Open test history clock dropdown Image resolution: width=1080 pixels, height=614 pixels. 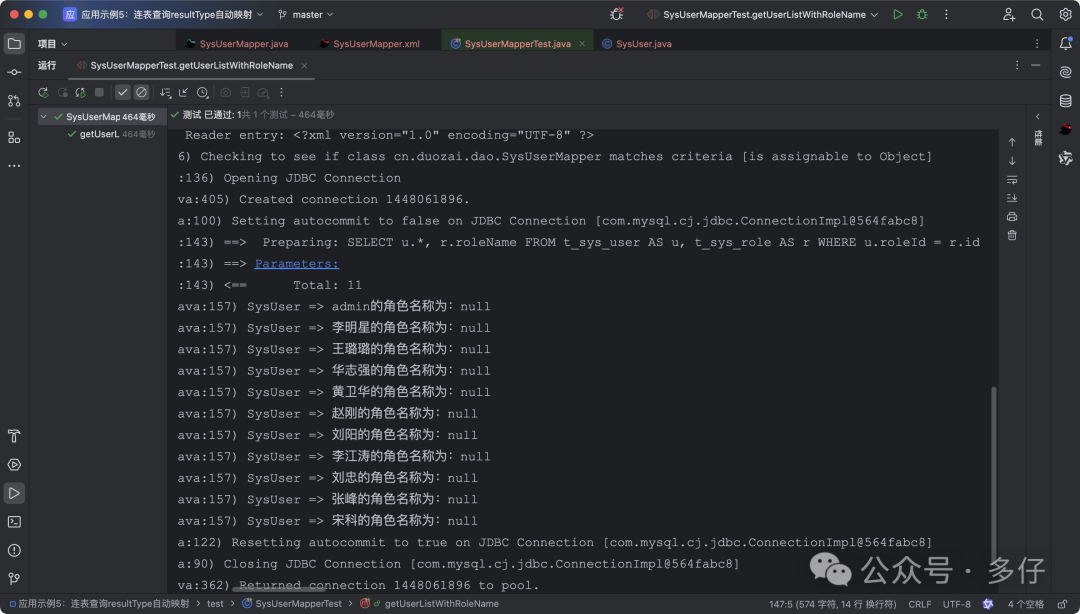pyautogui.click(x=202, y=92)
